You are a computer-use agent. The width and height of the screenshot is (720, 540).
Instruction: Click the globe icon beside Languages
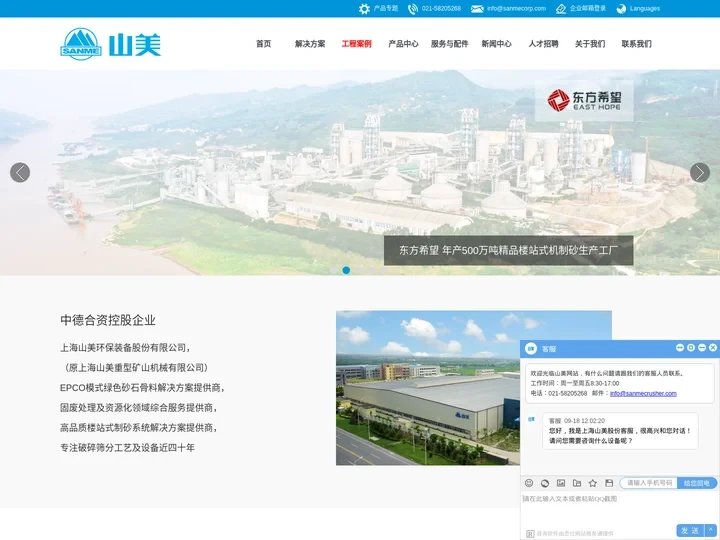click(621, 9)
